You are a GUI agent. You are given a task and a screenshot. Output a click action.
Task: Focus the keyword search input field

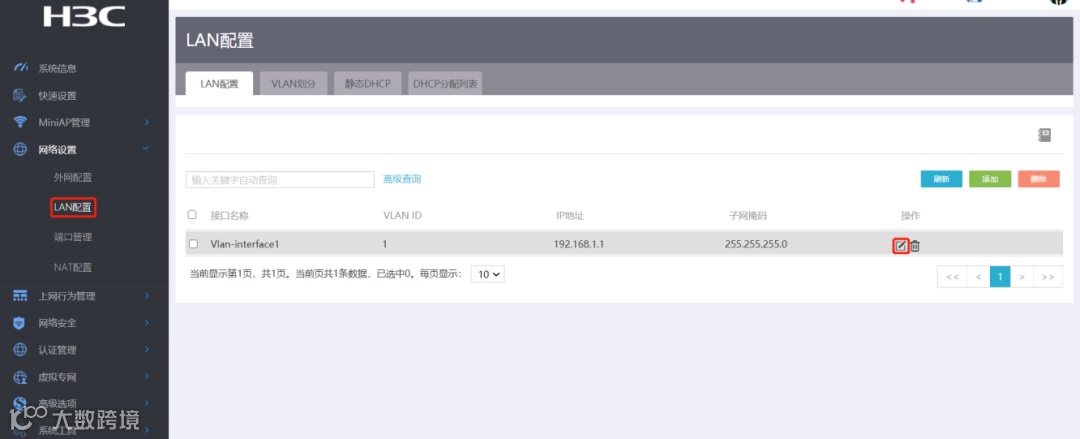[280, 179]
